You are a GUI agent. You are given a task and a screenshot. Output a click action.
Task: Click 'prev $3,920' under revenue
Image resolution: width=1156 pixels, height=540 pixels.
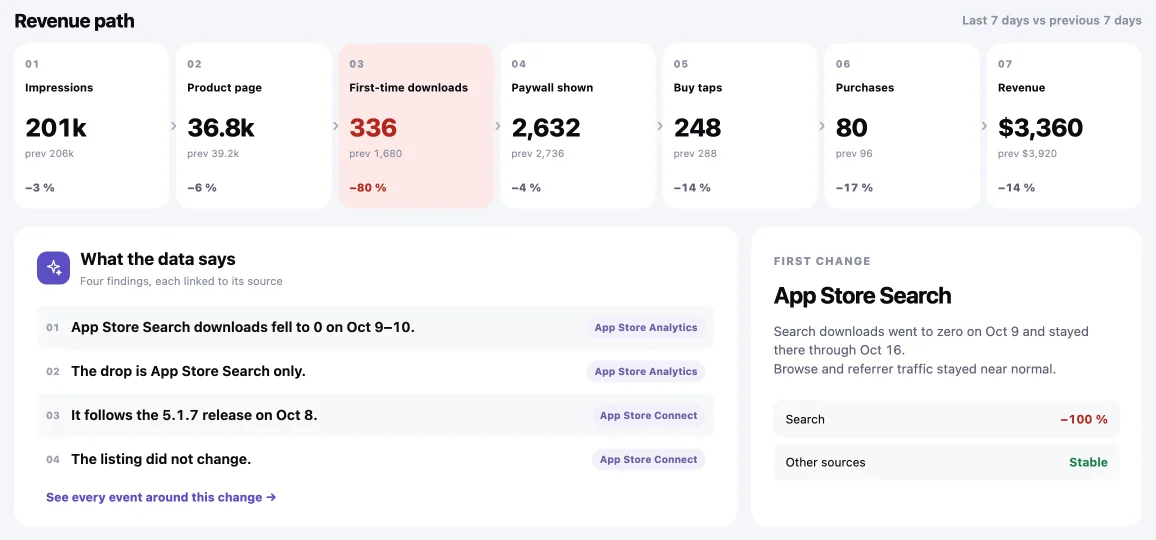(1027, 154)
